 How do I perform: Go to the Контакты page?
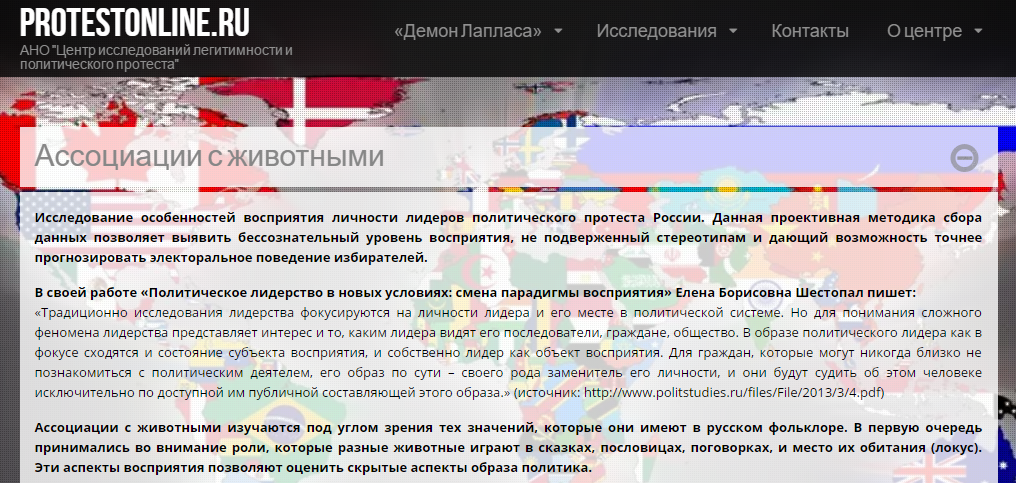[810, 31]
